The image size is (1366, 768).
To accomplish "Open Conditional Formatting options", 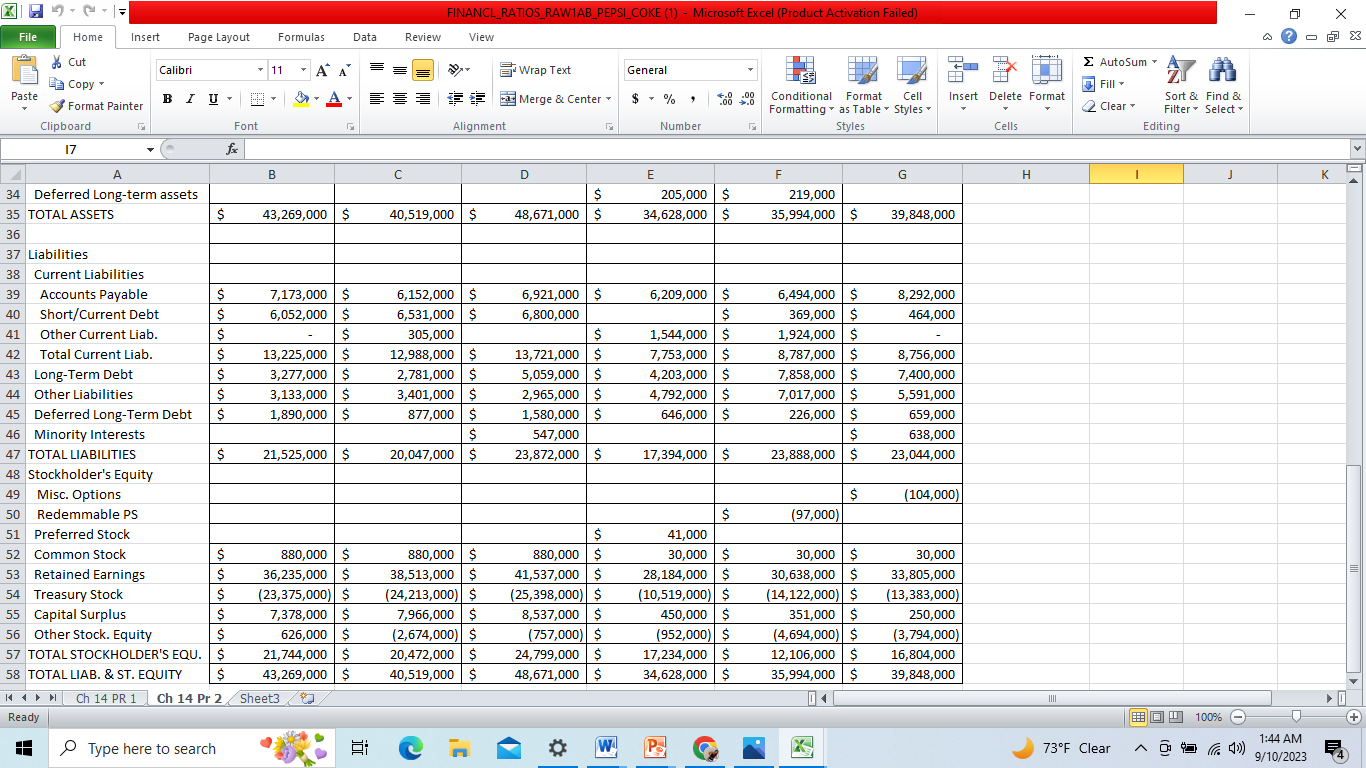I will pyautogui.click(x=800, y=87).
